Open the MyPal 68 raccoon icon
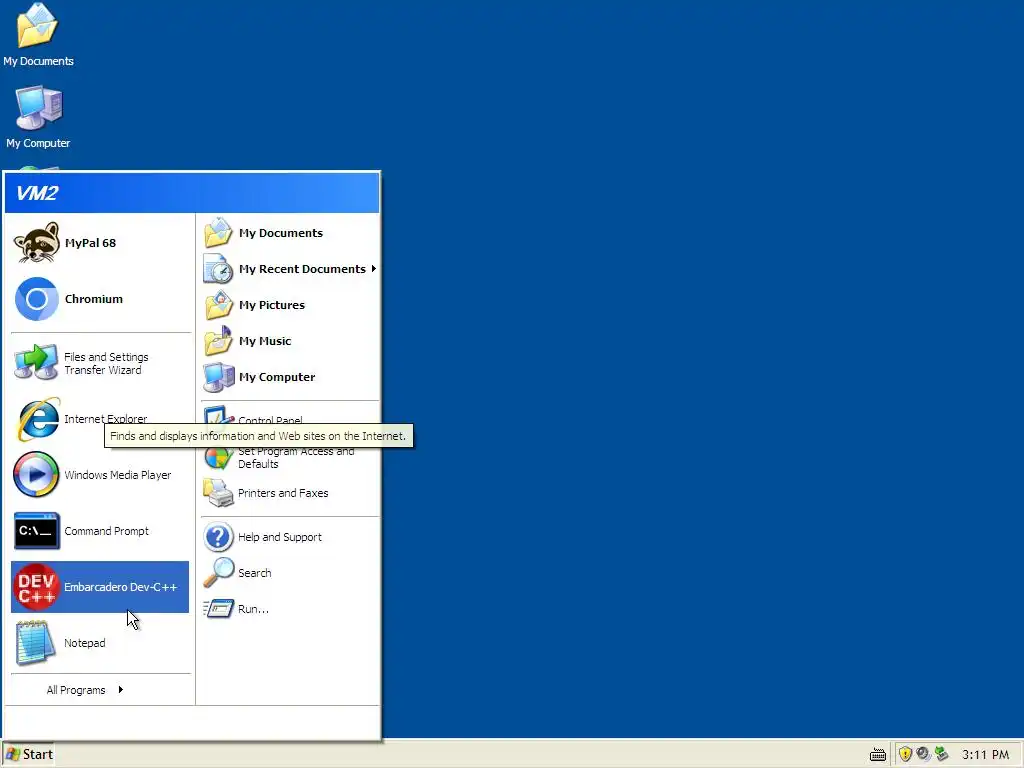Viewport: 1024px width, 768px height. coord(37,243)
